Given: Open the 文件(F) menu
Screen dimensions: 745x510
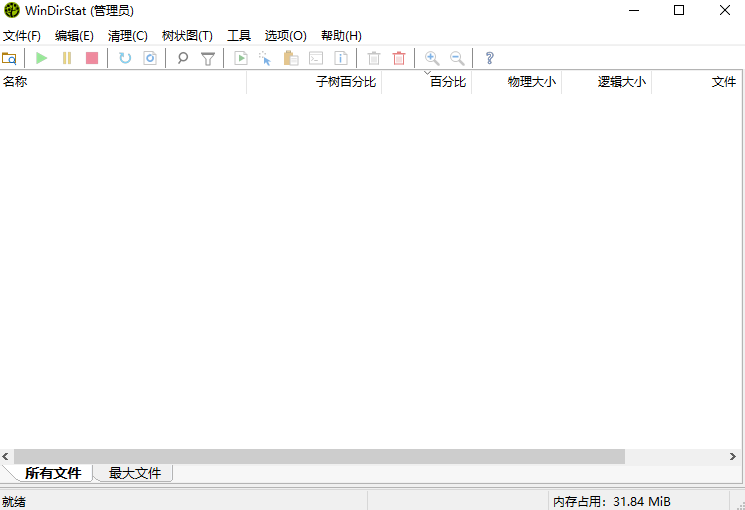Looking at the screenshot, I should click(x=22, y=36).
